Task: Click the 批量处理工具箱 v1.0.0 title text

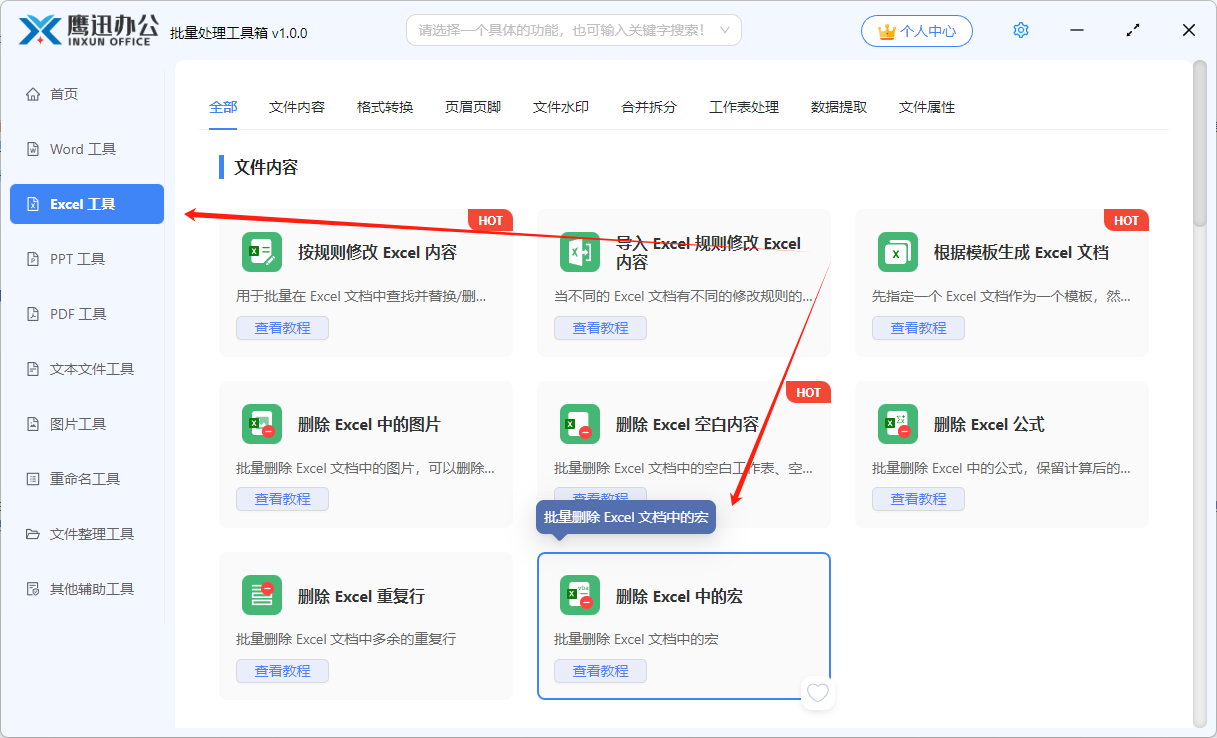Action: pyautogui.click(x=239, y=33)
